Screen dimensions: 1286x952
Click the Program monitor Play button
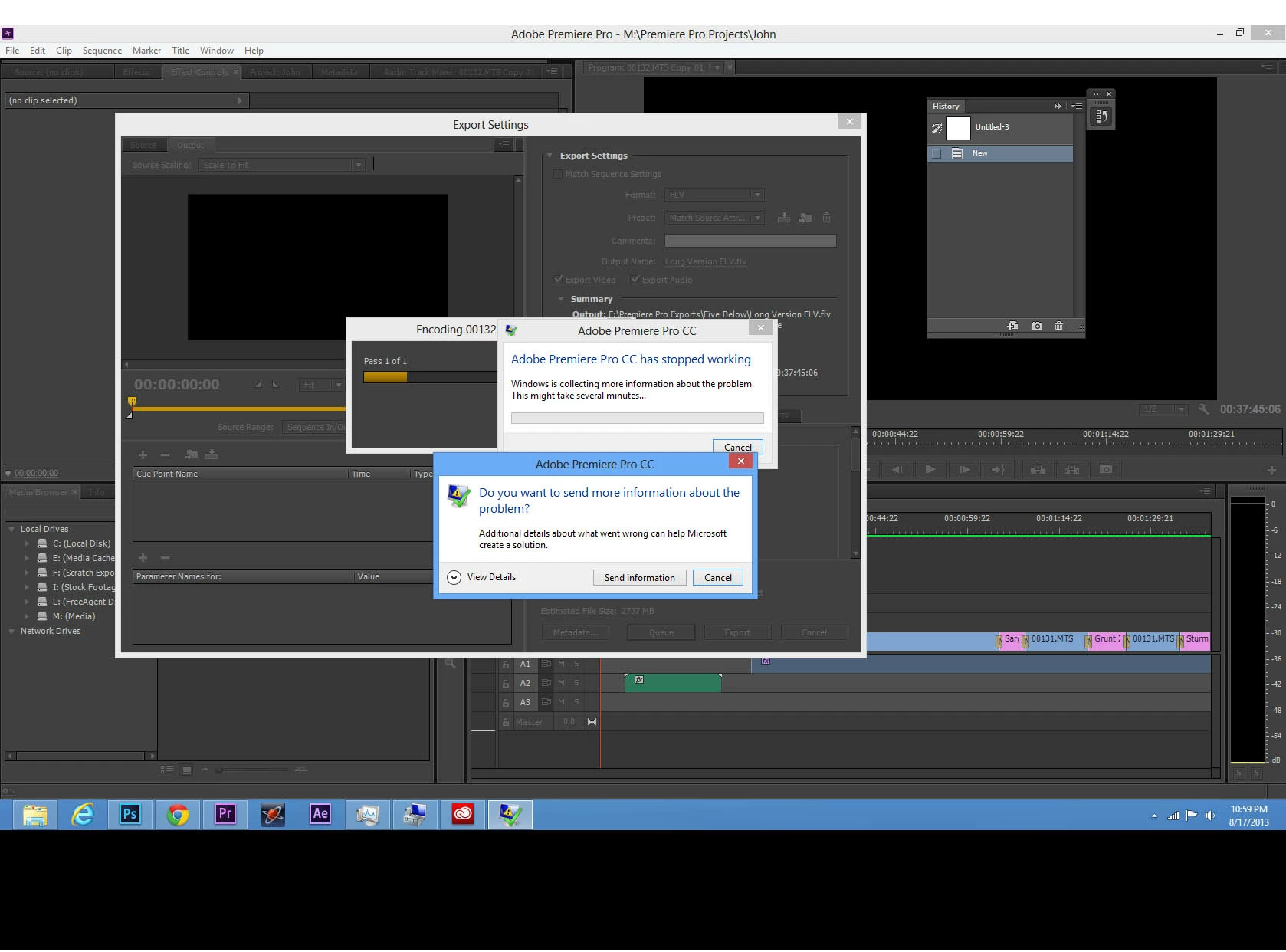click(930, 469)
